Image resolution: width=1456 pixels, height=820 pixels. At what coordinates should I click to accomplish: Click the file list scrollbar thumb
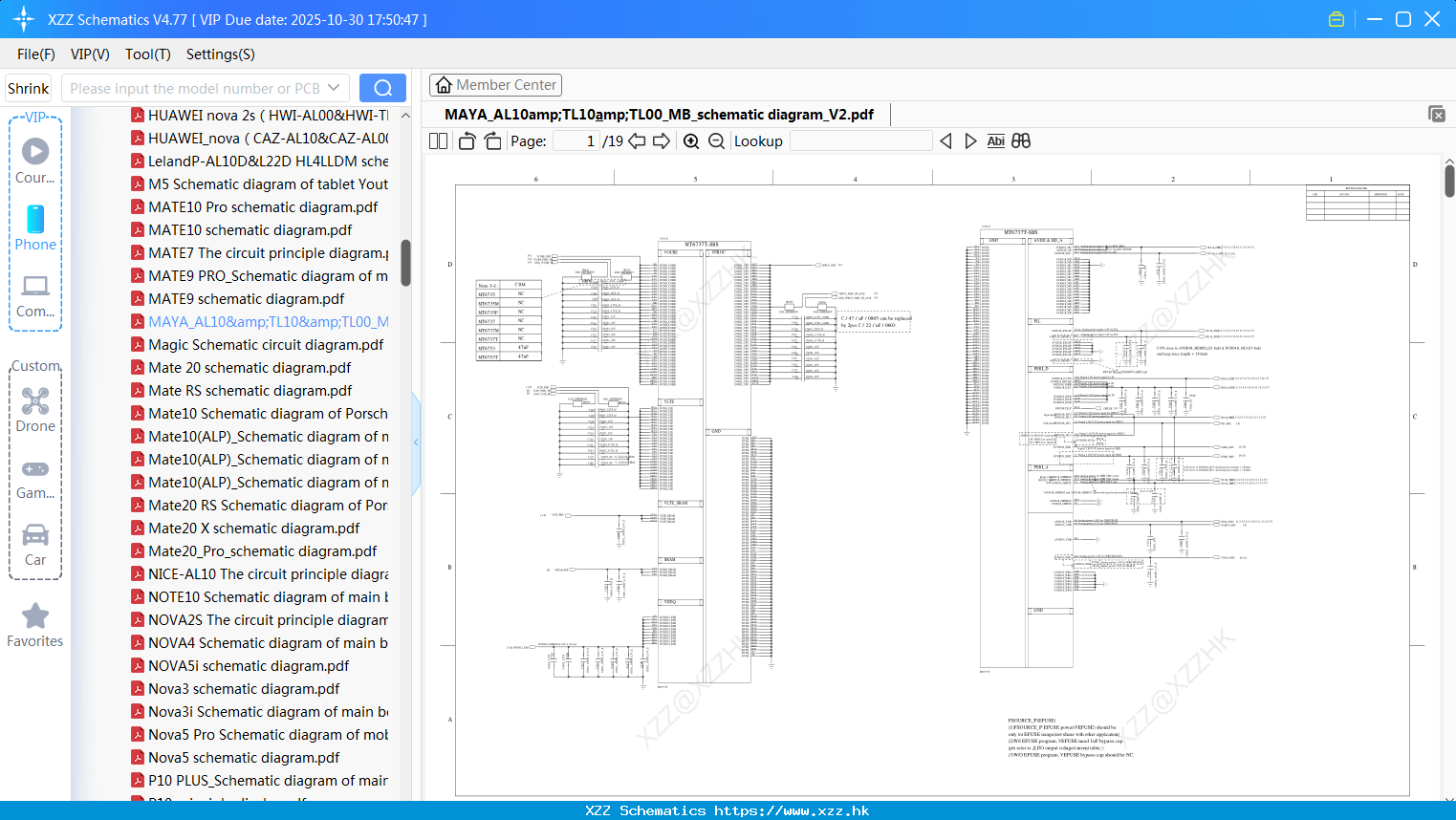pos(405,263)
